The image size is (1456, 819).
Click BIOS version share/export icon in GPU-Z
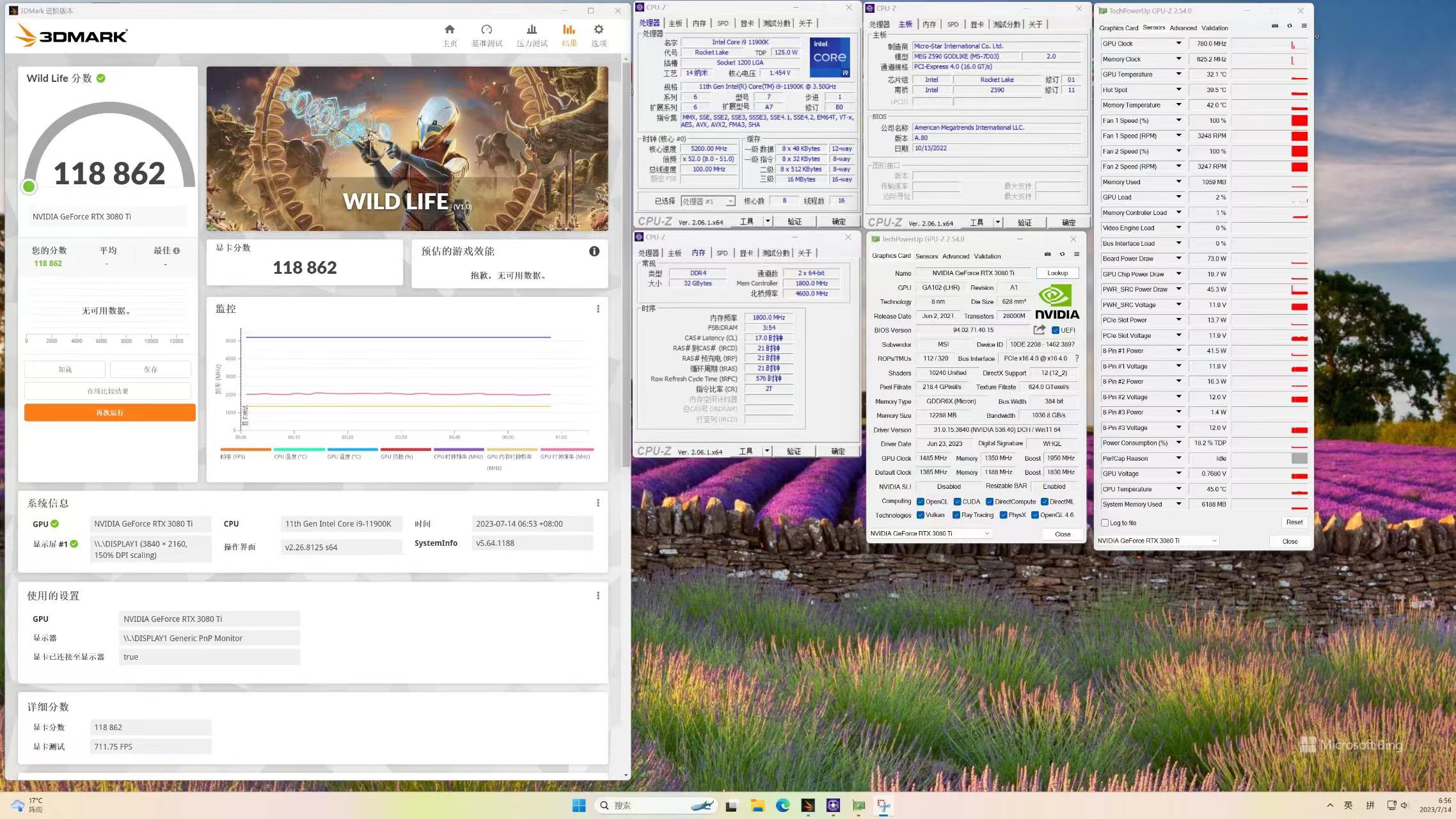pyautogui.click(x=1040, y=330)
